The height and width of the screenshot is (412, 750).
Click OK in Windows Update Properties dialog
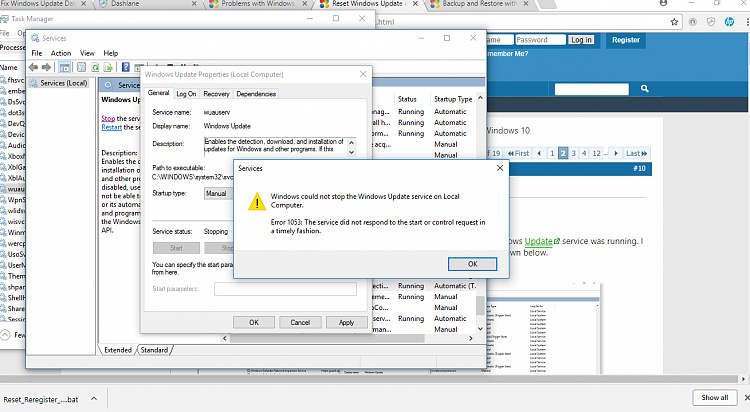(254, 323)
